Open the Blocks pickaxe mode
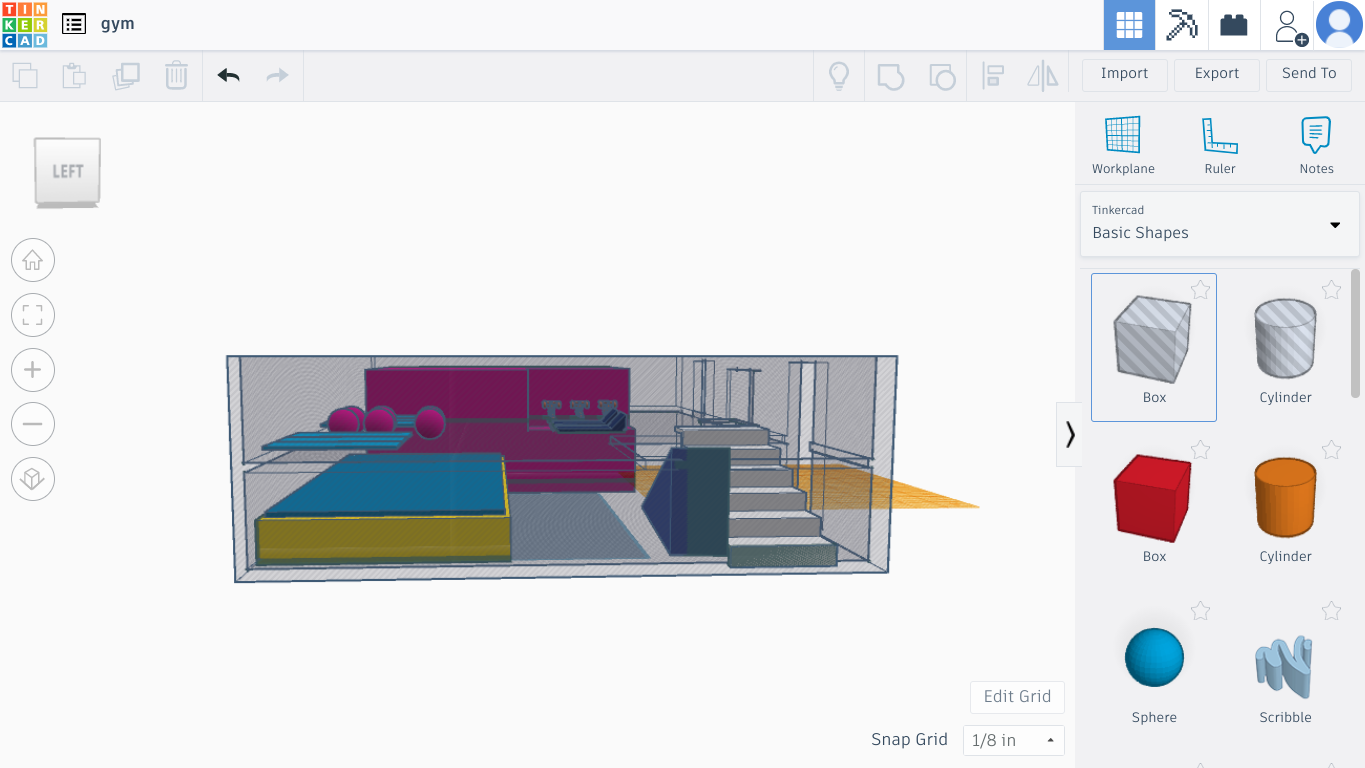The width and height of the screenshot is (1365, 768). (1182, 25)
